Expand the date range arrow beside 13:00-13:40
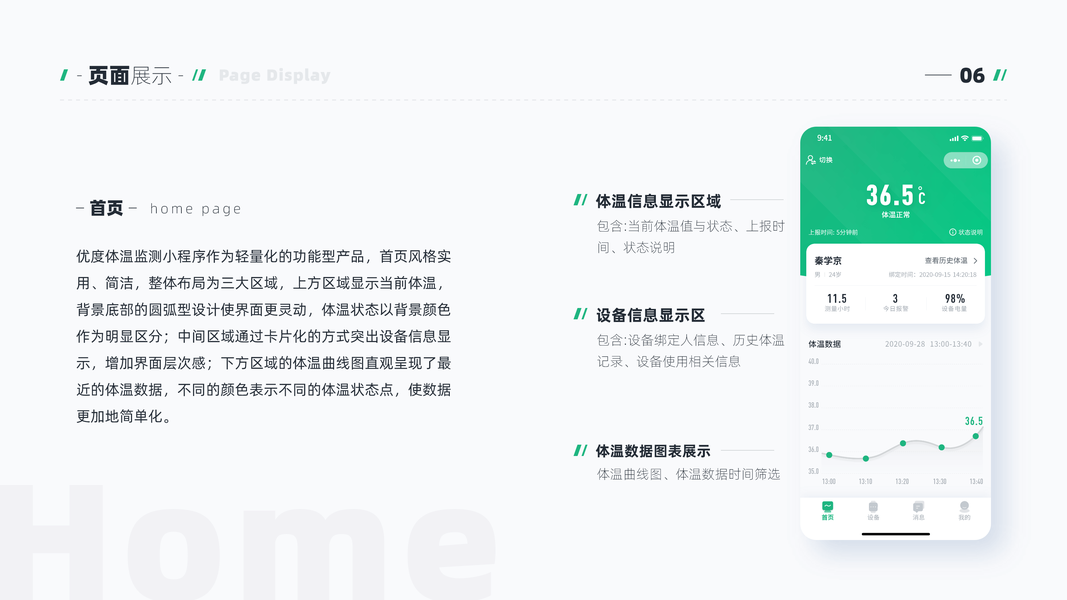 coord(981,344)
